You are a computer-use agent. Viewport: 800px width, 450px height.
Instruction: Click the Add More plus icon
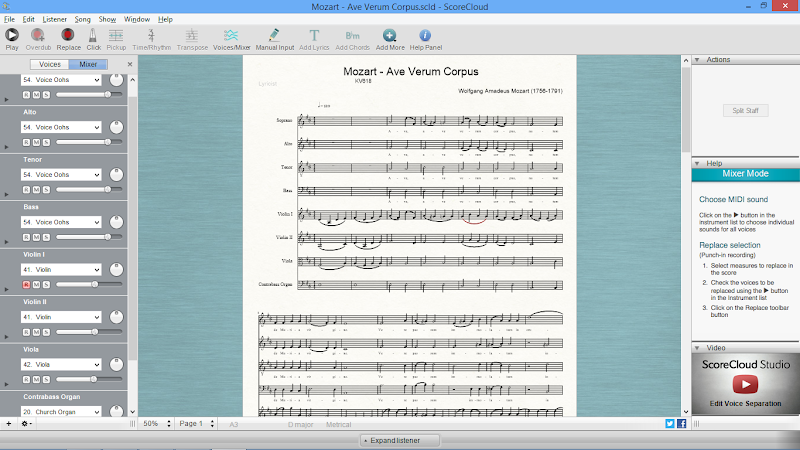389,35
